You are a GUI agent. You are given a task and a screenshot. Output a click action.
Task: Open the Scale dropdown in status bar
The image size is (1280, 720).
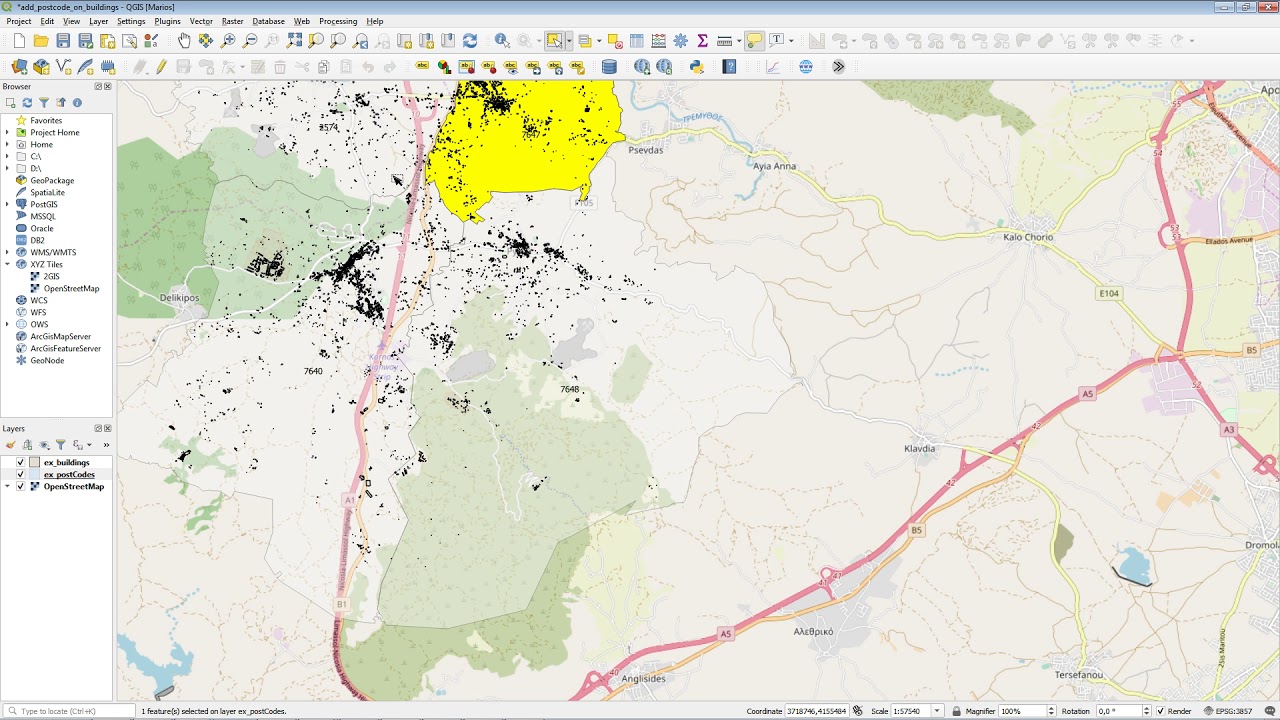click(937, 711)
